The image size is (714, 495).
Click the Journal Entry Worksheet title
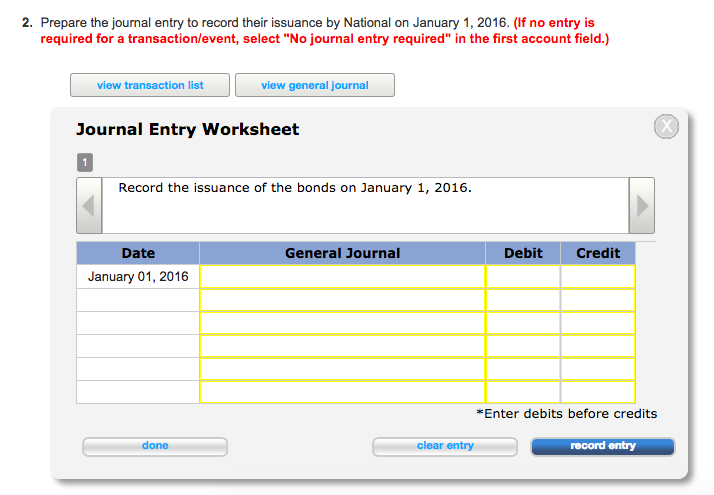pyautogui.click(x=188, y=129)
